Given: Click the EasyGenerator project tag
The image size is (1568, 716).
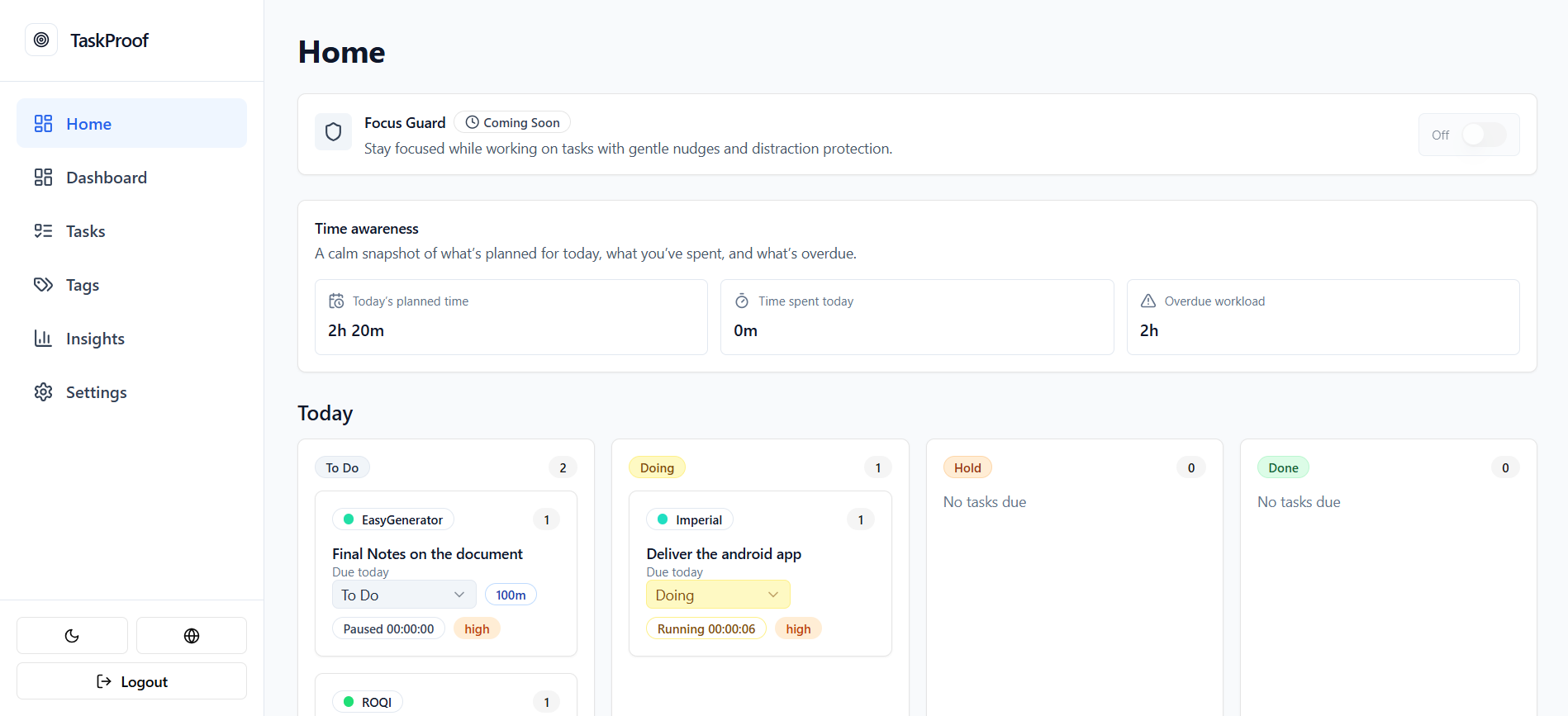Looking at the screenshot, I should (x=393, y=519).
